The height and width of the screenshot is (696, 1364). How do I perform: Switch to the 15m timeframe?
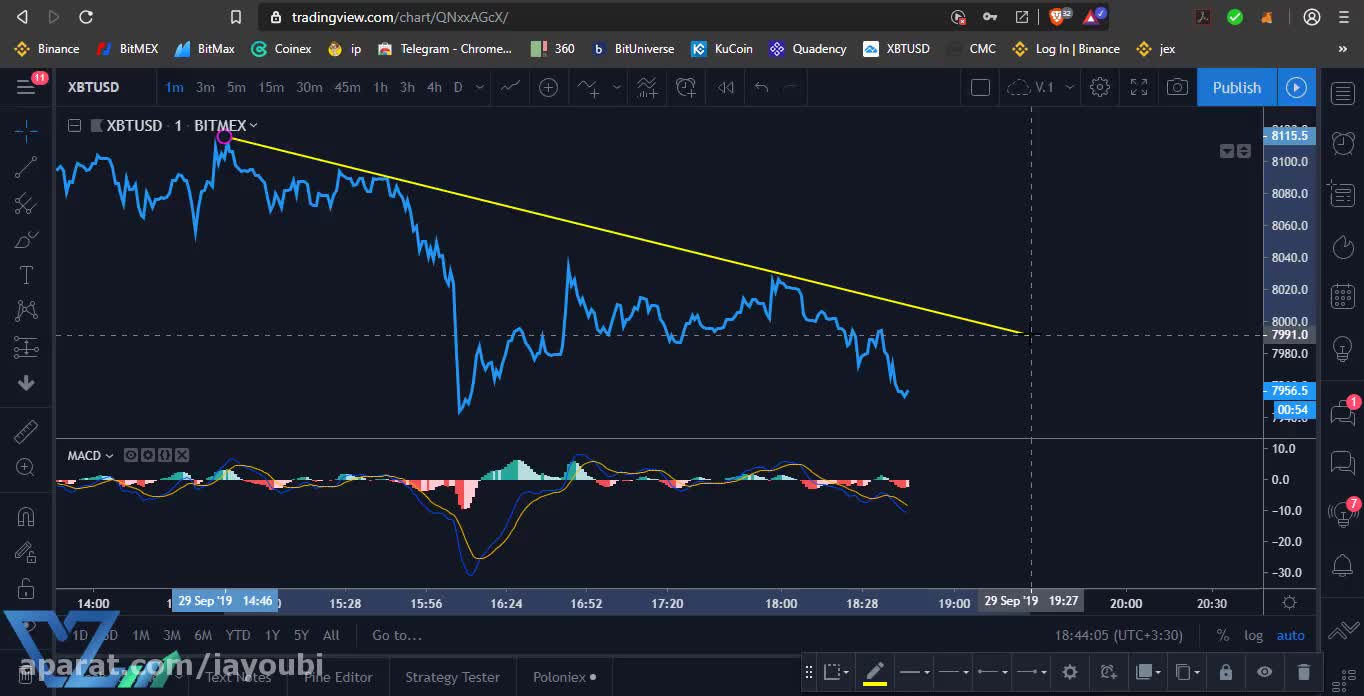tap(271, 88)
